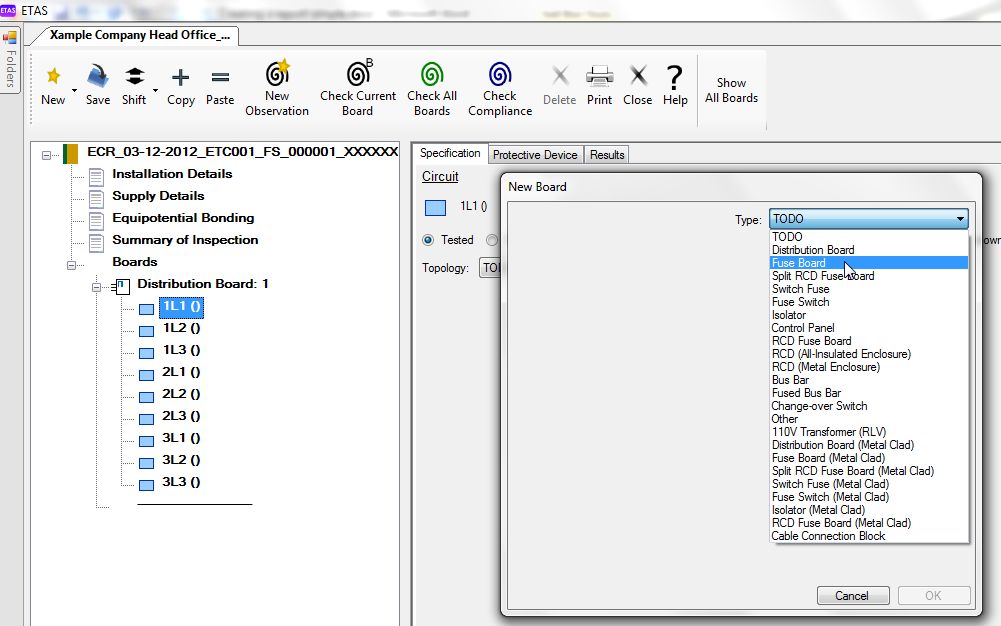Click the New Observation spiral icon
Screen dimensions: 1001x626
coord(278,72)
